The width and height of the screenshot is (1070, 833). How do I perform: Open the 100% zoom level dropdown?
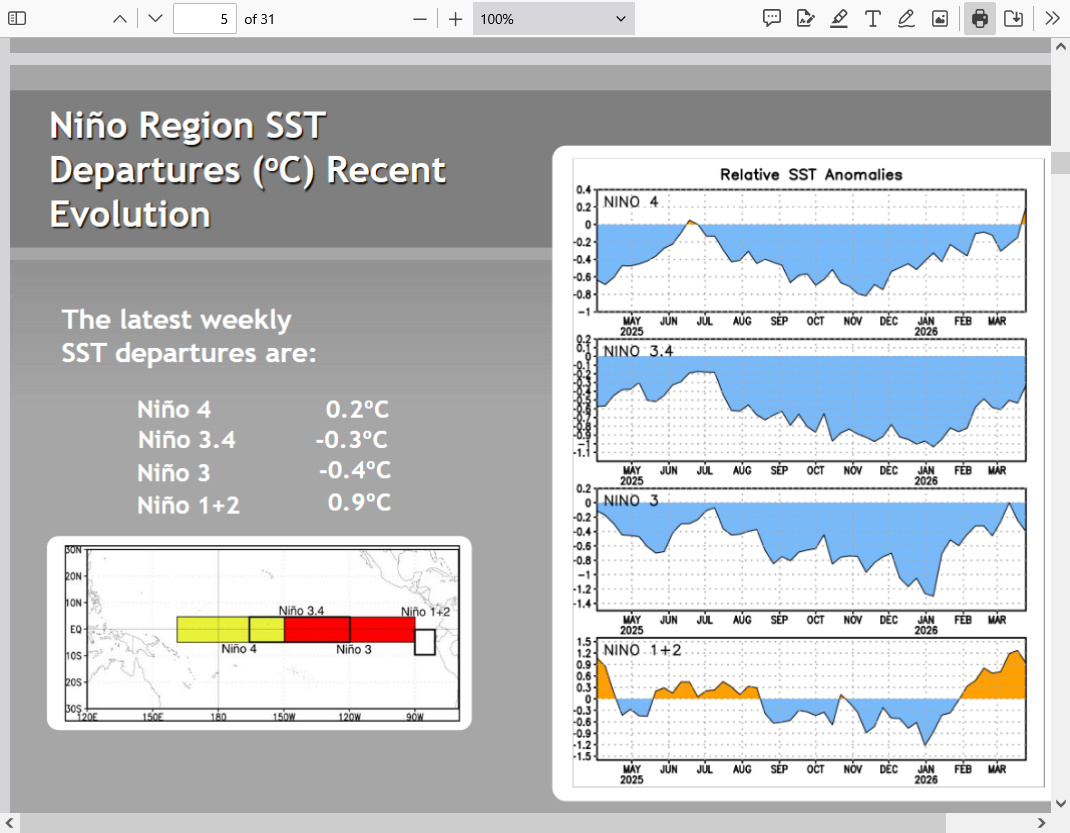pos(553,18)
